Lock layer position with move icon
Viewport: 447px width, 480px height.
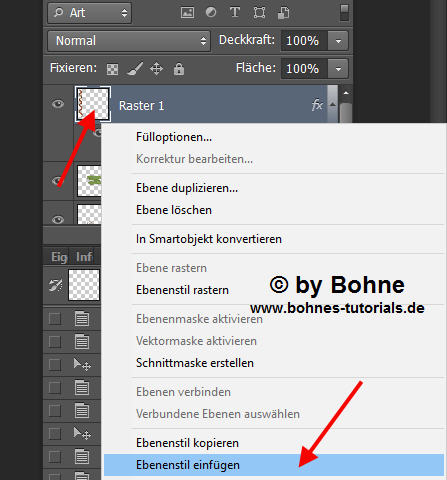point(156,69)
